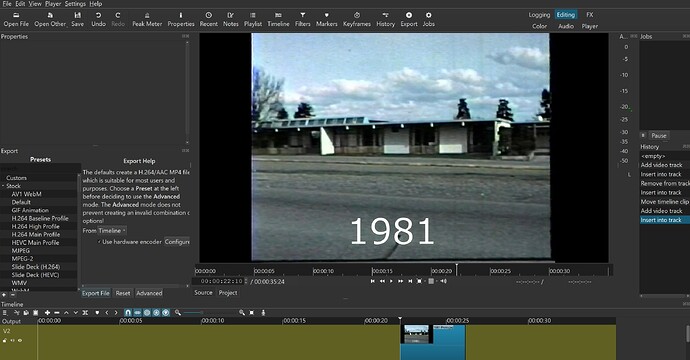The image size is (690, 360).
Task: Select the H.264 High Profile preset
Action: pyautogui.click(x=36, y=226)
